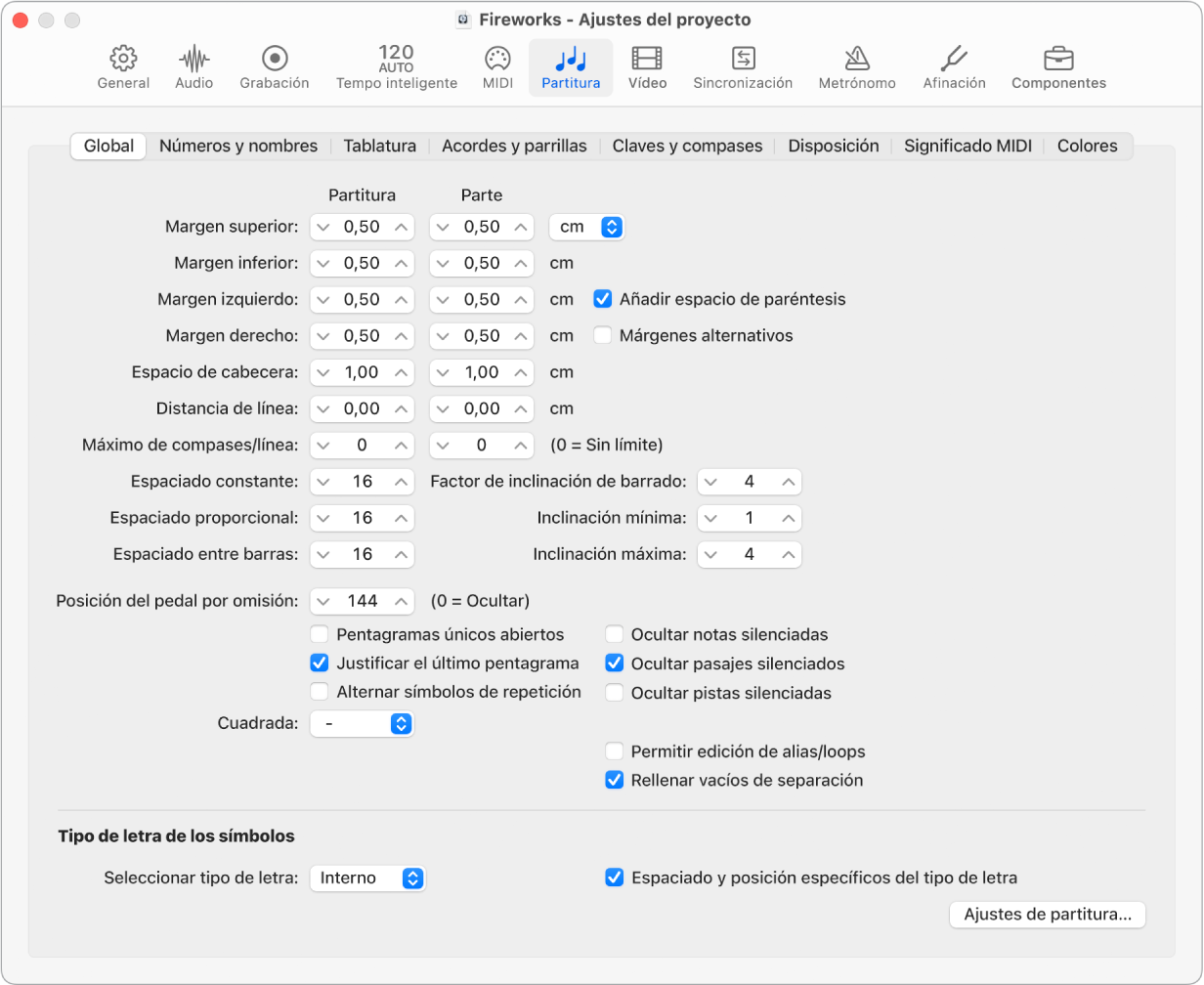Switch to the Disposición tab

[x=834, y=146]
